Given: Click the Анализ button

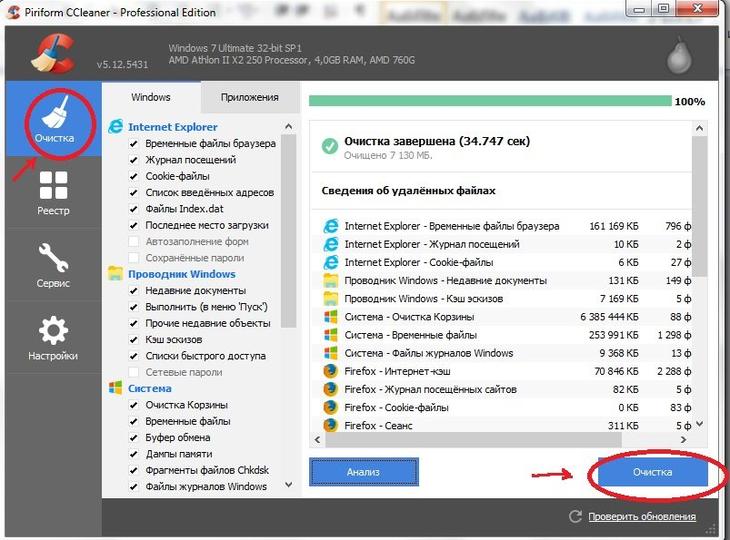Looking at the screenshot, I should [364, 472].
